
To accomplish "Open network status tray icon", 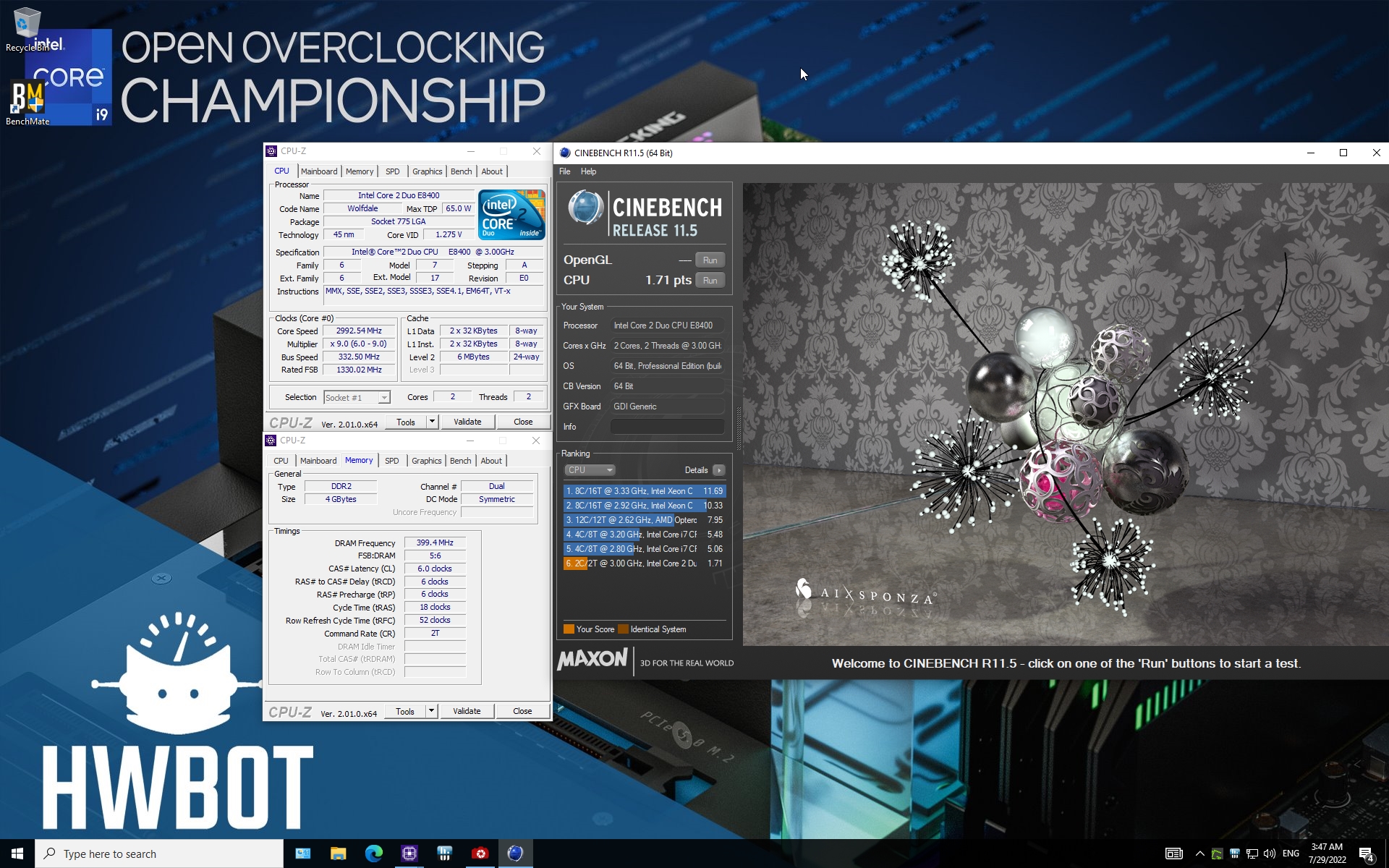I will (x=1252, y=854).
